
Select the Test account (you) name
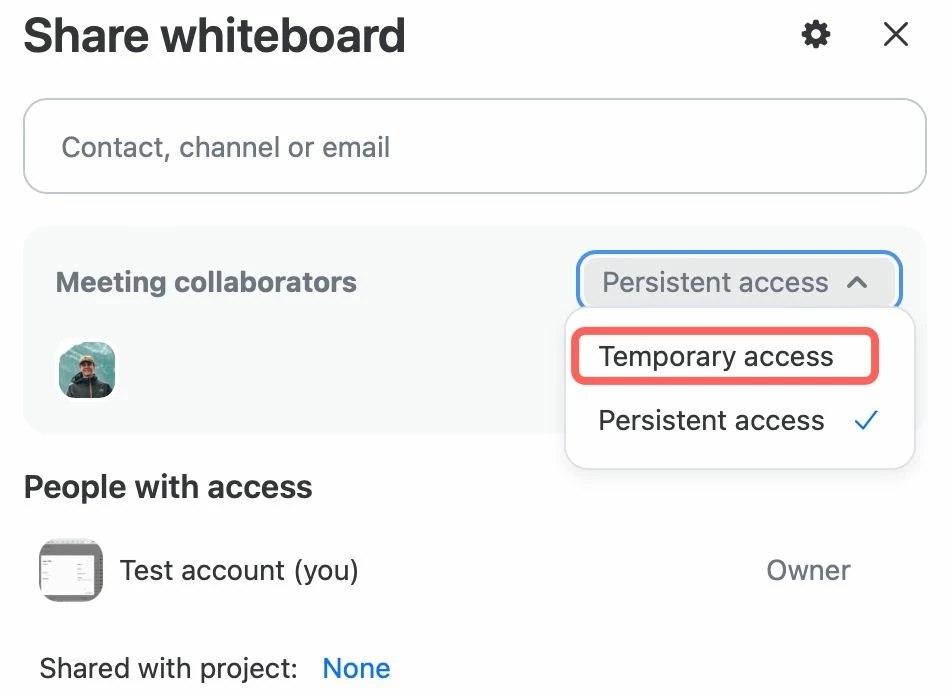click(239, 570)
